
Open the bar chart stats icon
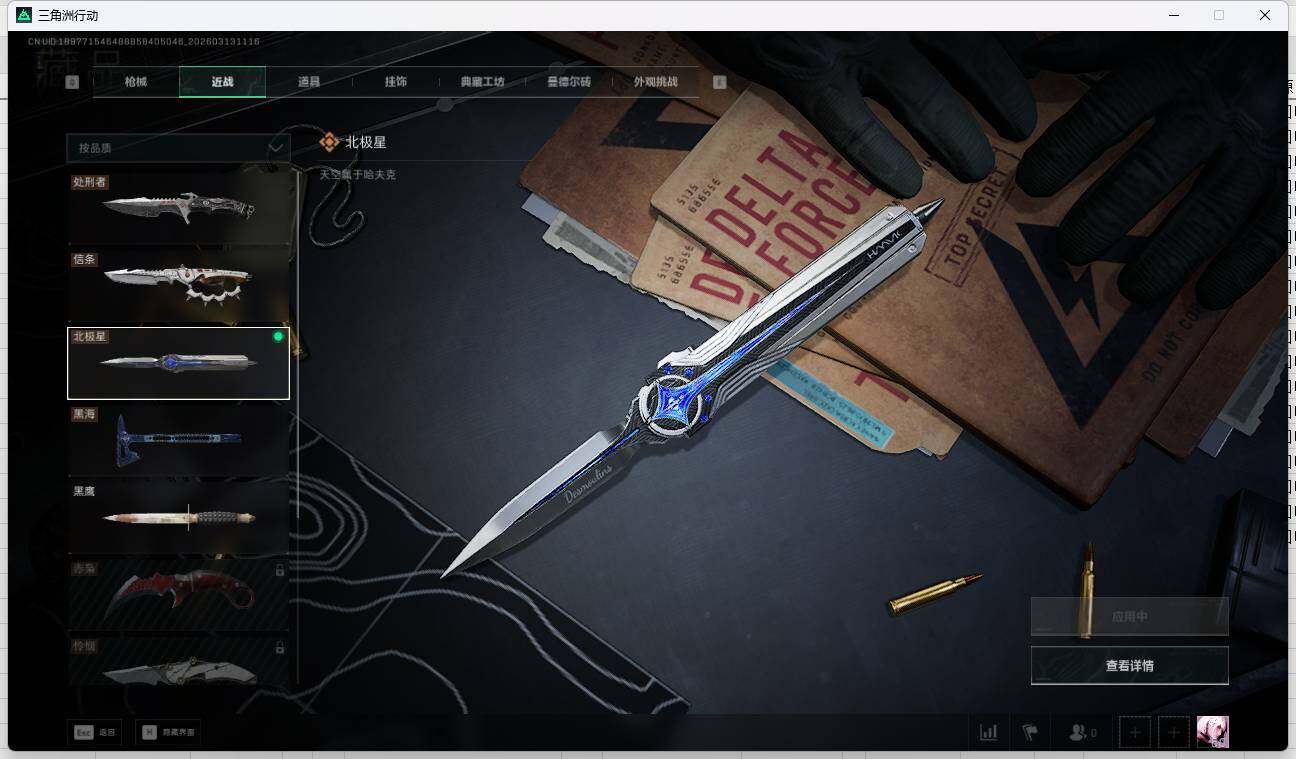pyautogui.click(x=988, y=732)
